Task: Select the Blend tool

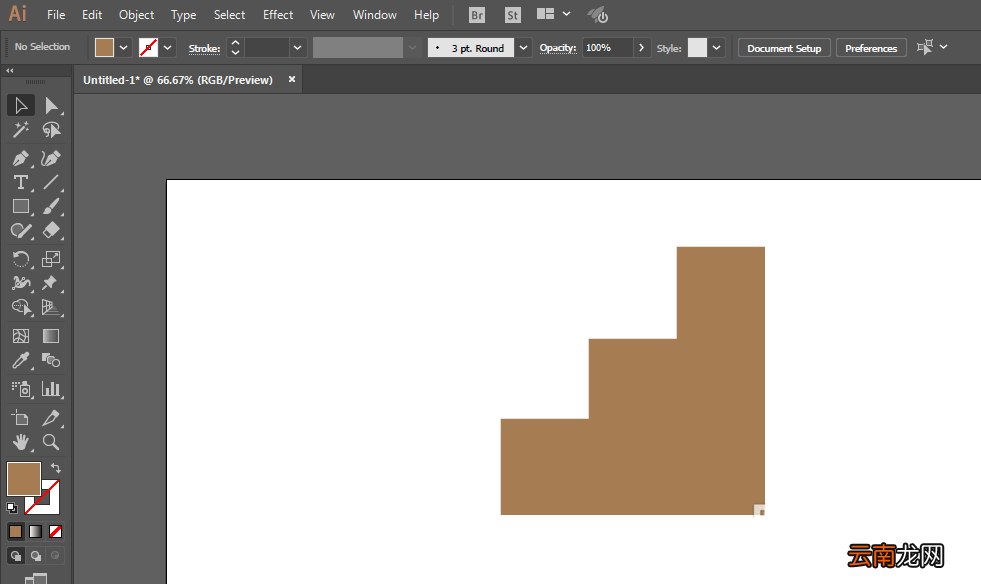Action: pyautogui.click(x=51, y=361)
